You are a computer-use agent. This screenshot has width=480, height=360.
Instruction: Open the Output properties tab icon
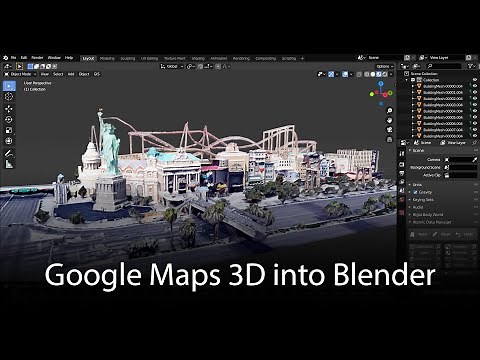[402, 173]
